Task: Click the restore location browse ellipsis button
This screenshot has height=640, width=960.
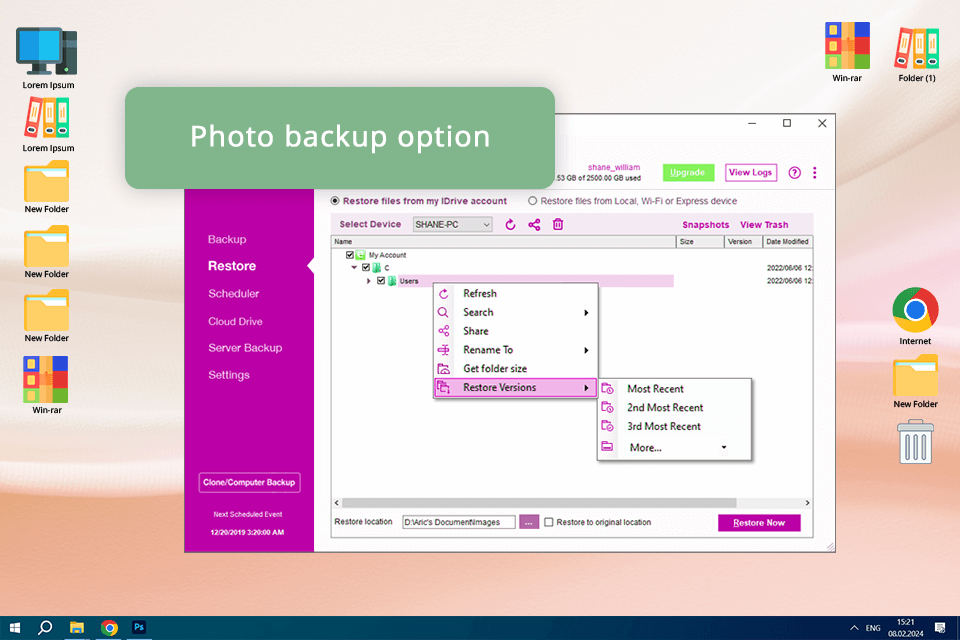Action: pos(529,522)
